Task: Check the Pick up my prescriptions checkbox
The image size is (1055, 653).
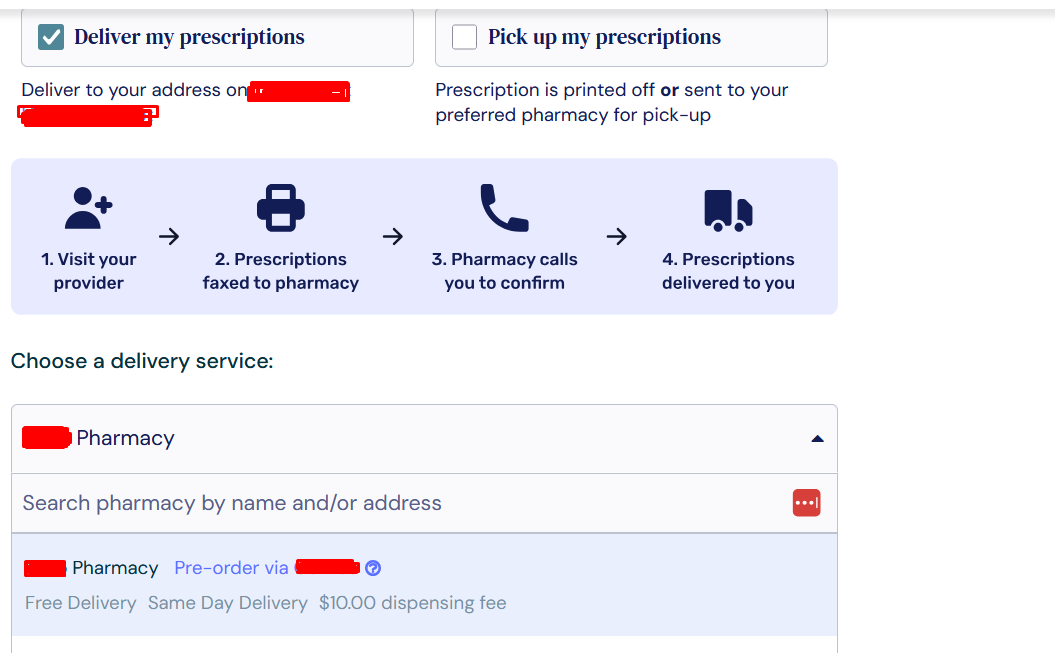Action: click(464, 37)
